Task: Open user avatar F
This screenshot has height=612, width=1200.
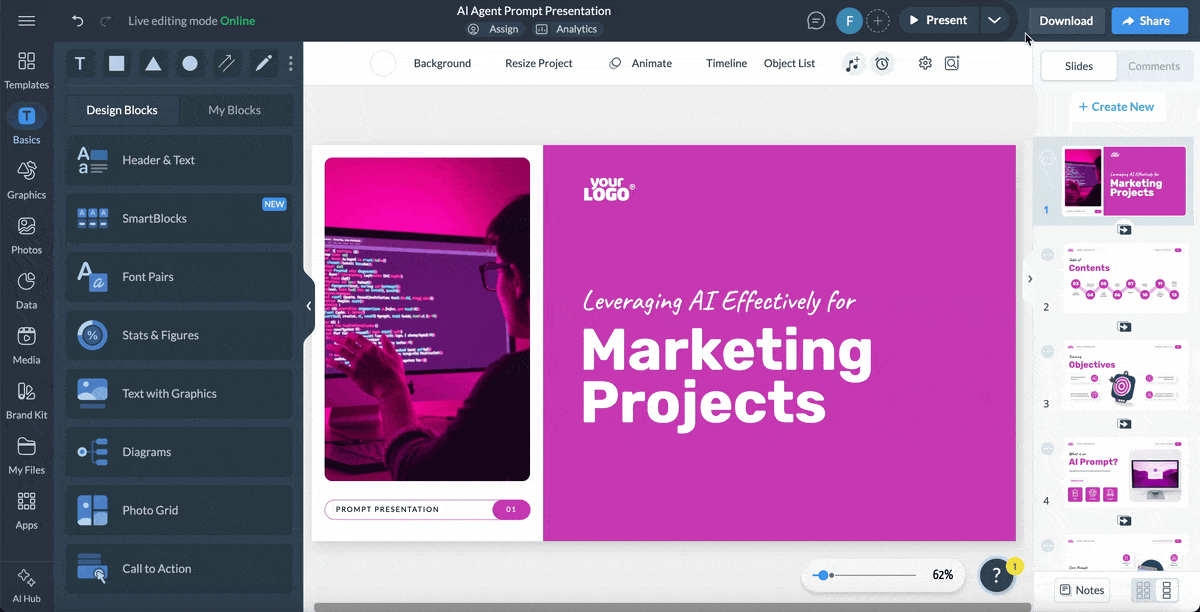Action: point(849,21)
